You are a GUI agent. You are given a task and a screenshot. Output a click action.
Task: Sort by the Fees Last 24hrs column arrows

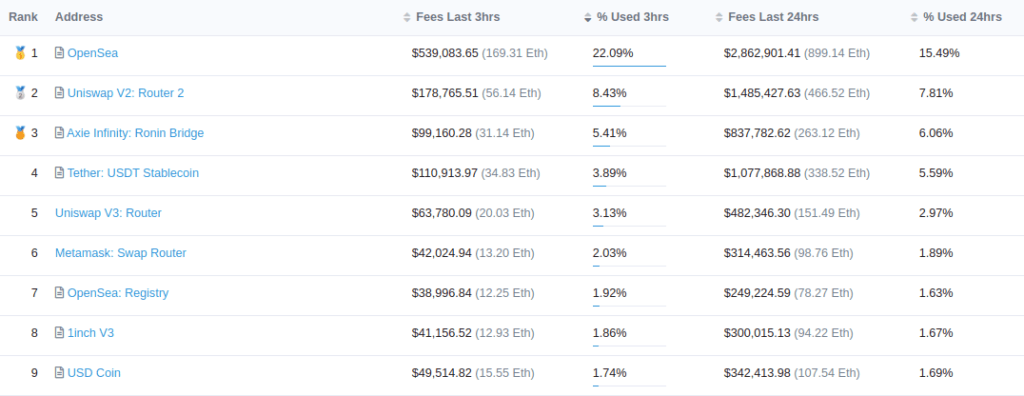coord(719,18)
